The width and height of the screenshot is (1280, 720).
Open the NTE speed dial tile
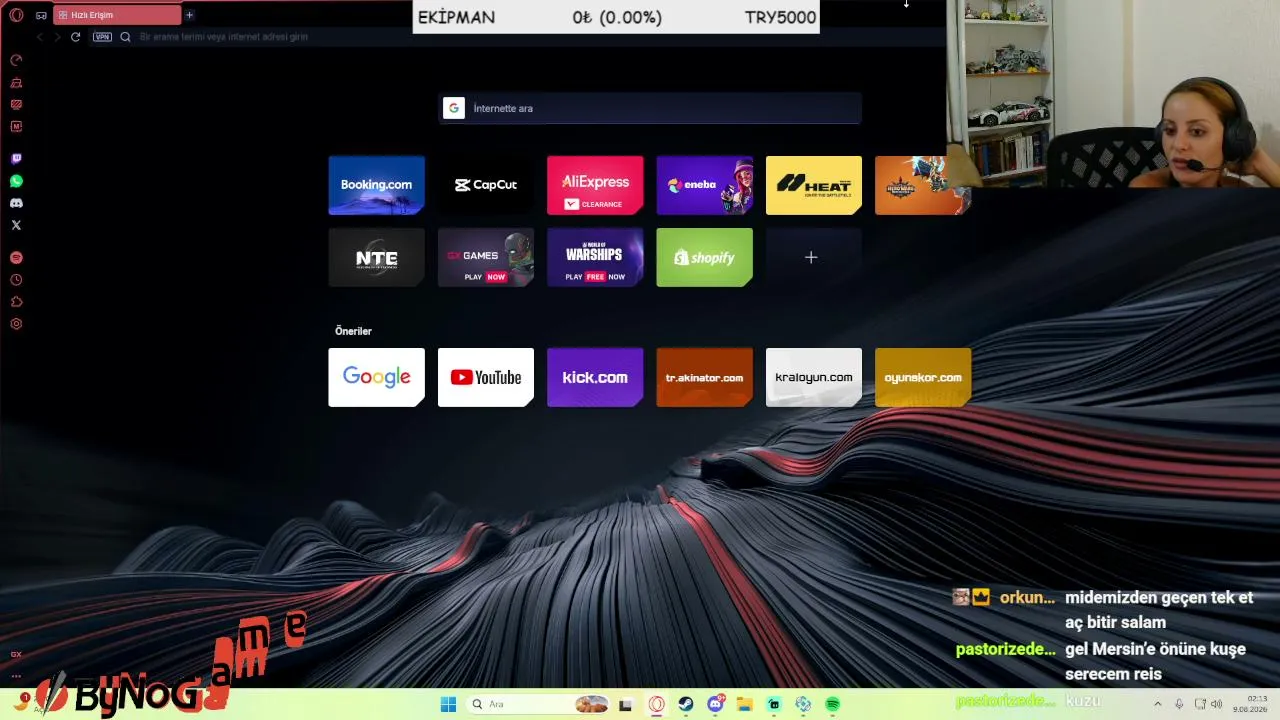376,258
